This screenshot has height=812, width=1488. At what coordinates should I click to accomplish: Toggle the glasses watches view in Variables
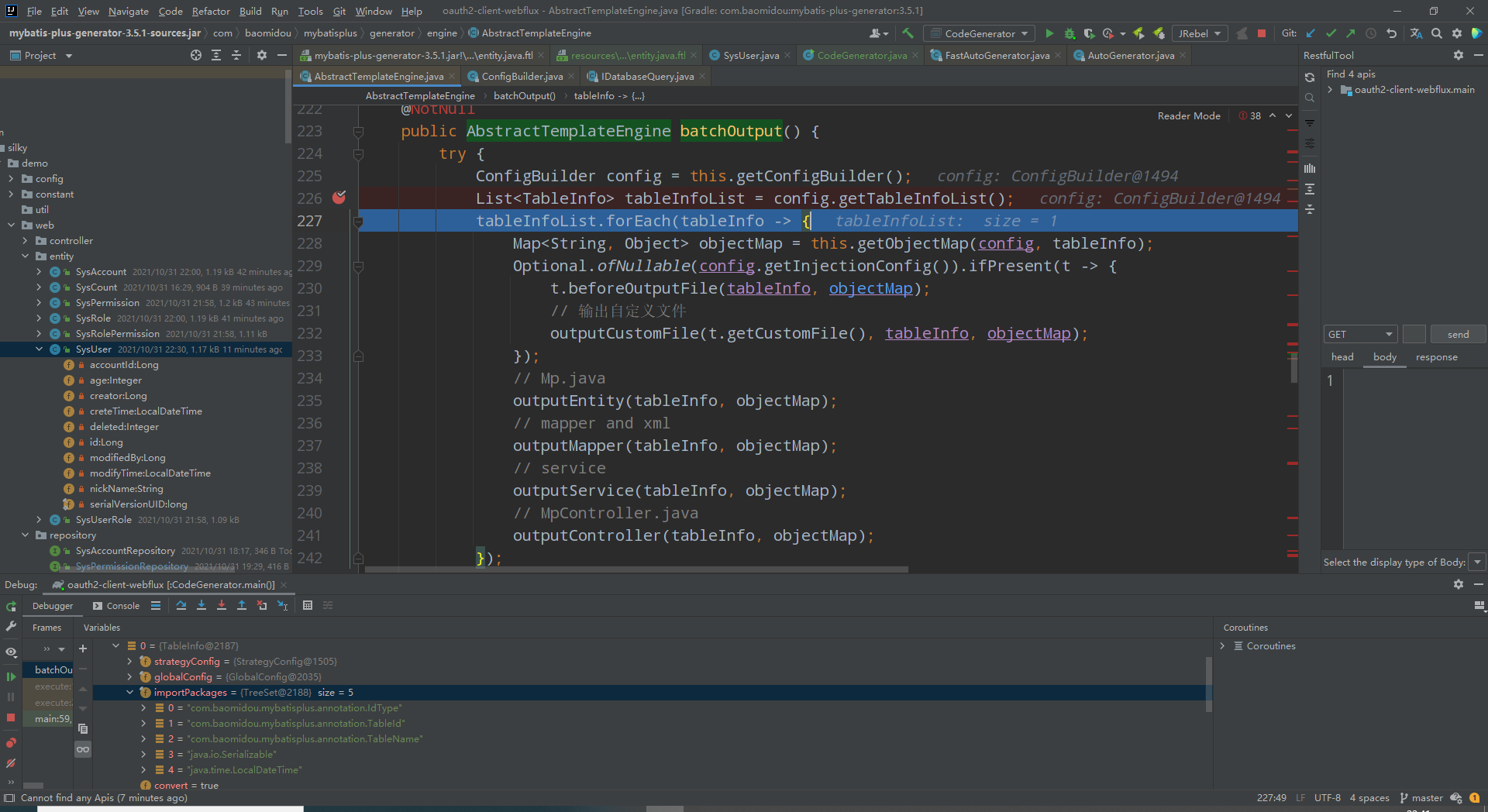pyautogui.click(x=83, y=749)
